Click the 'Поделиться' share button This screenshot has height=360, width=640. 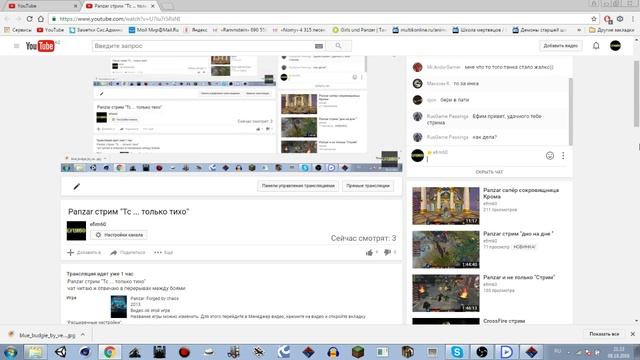pos(128,252)
